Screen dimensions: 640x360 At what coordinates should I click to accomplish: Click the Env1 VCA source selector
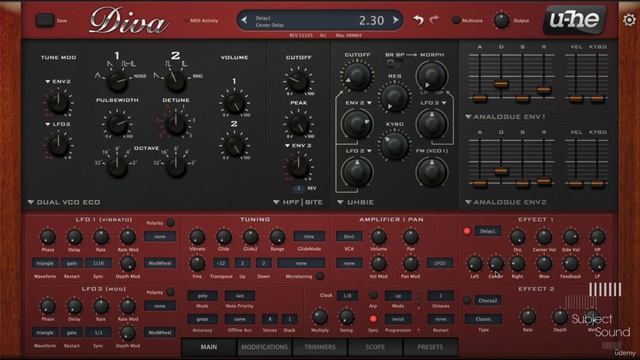349,236
